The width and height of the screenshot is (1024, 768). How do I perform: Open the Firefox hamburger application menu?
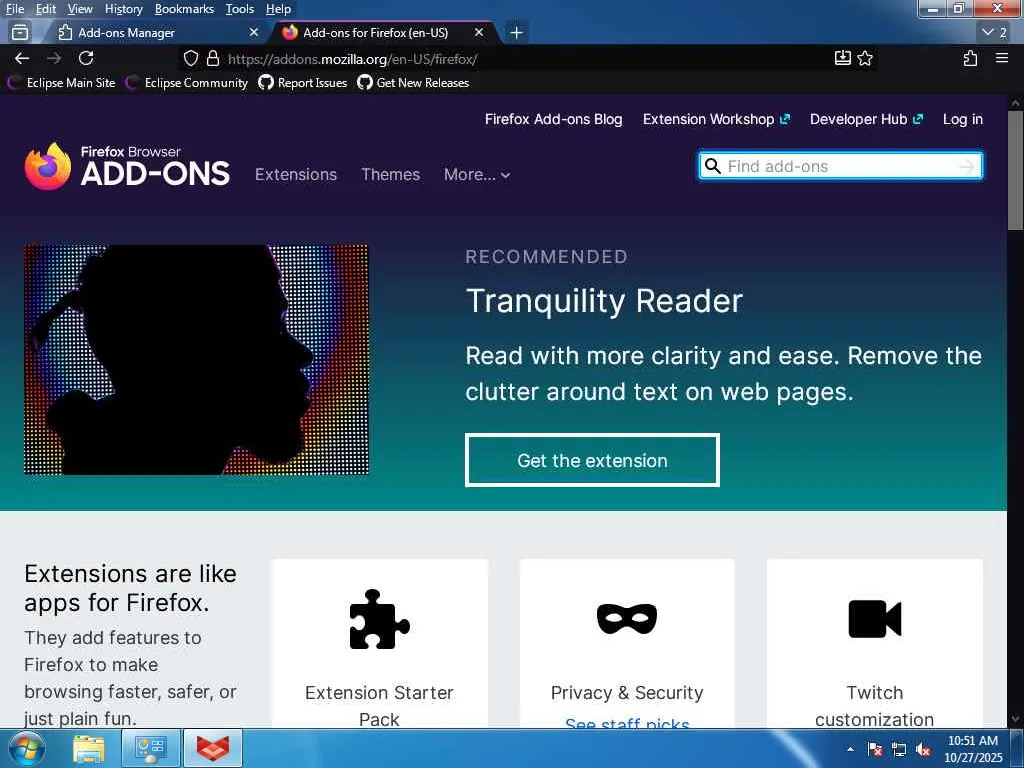pyautogui.click(x=1002, y=59)
